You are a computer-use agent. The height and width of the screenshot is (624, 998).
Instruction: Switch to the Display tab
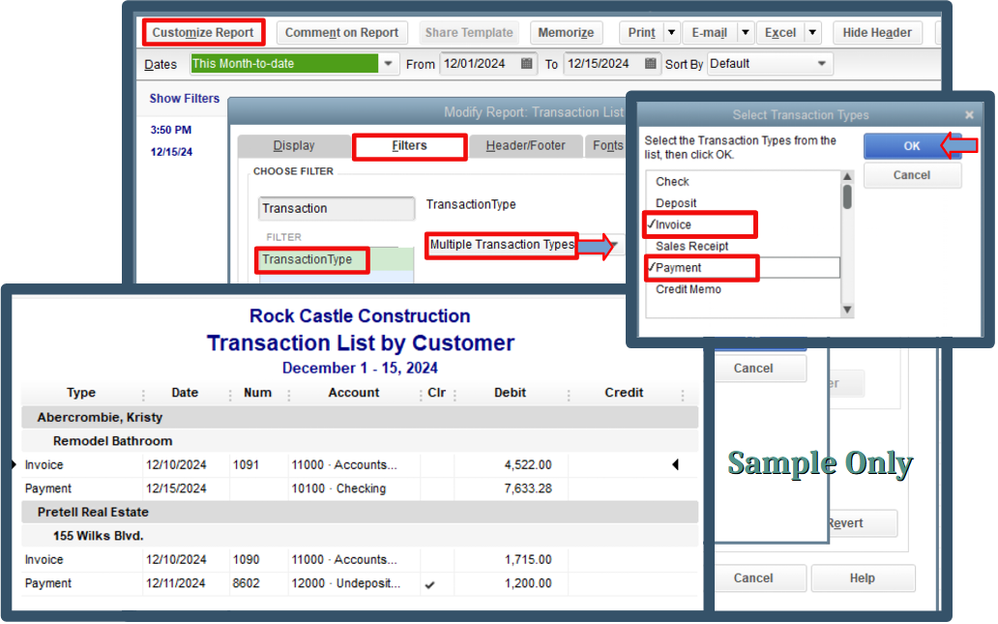(294, 146)
